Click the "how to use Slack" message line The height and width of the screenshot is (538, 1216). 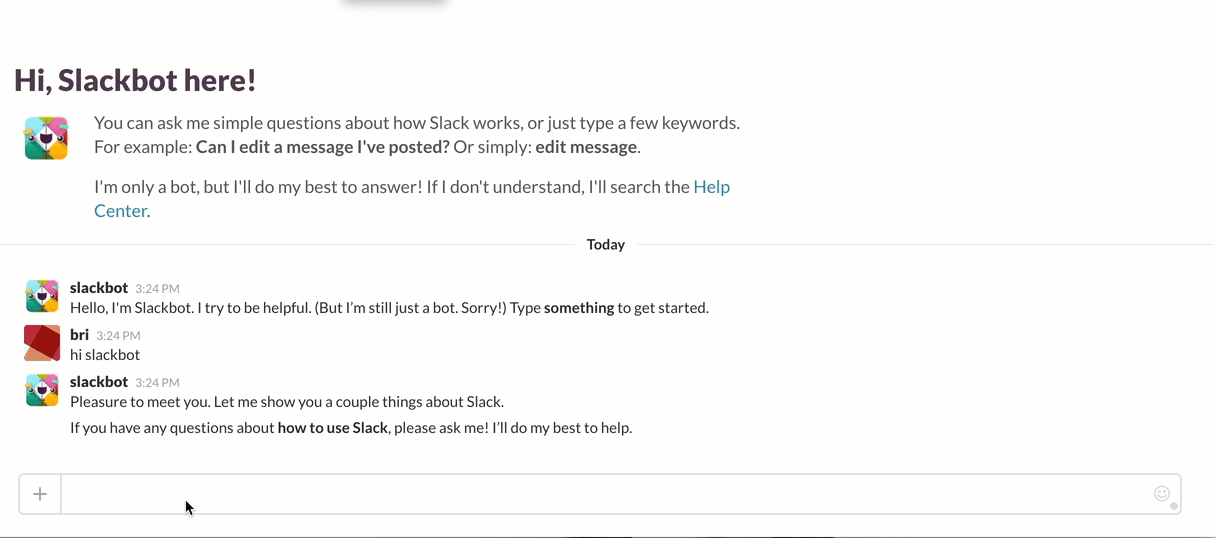(x=351, y=428)
